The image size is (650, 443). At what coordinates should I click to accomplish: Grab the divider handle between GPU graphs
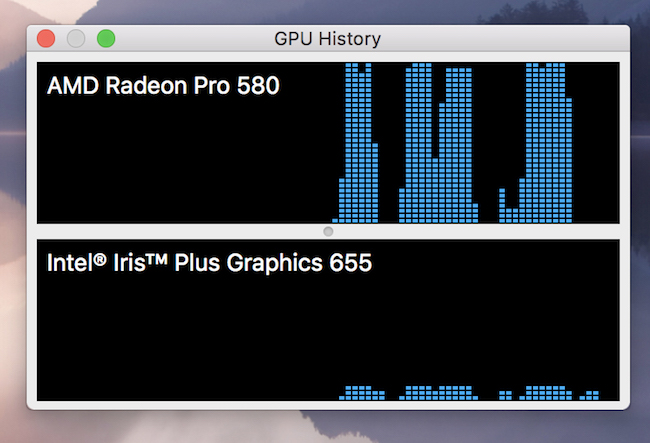(x=328, y=231)
